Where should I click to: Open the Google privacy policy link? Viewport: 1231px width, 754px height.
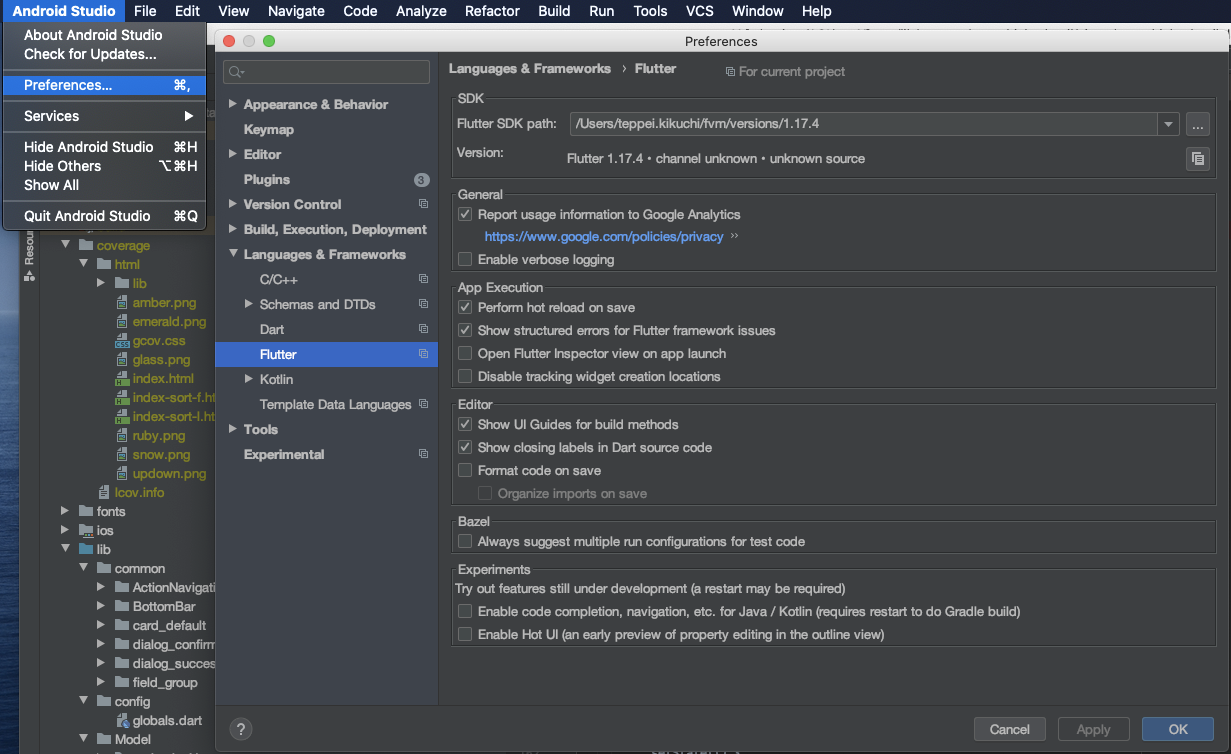pyautogui.click(x=604, y=237)
